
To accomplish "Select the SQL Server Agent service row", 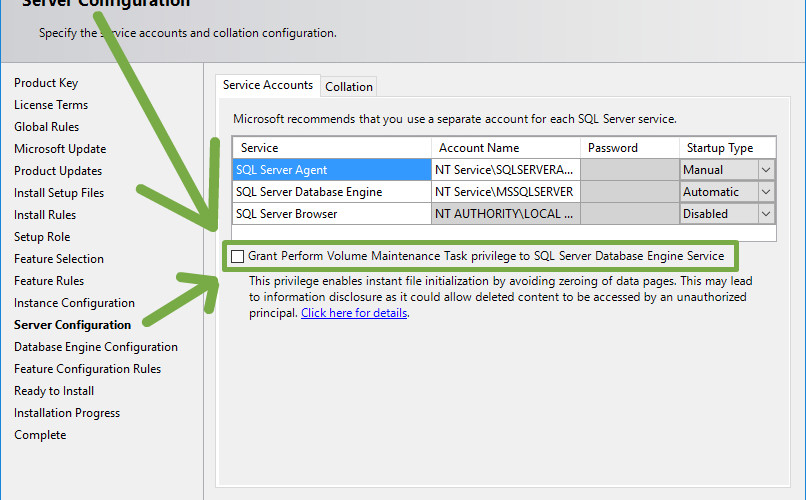I will tap(332, 170).
